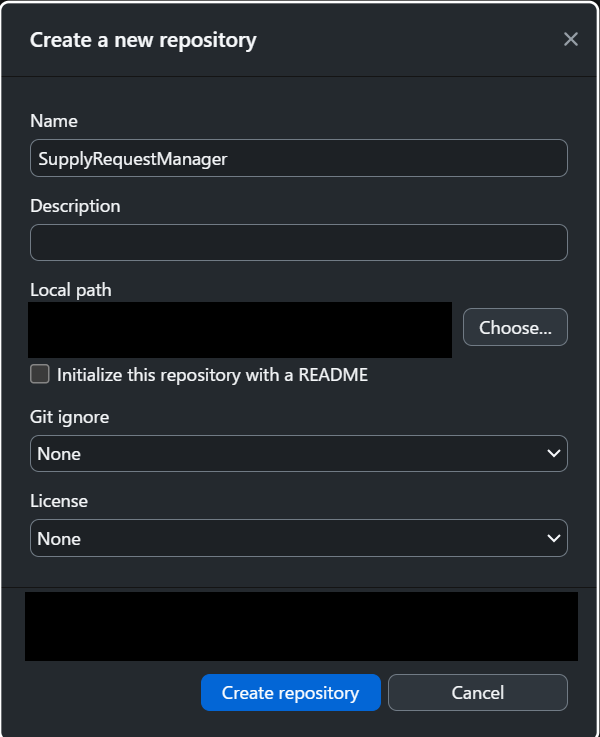Click the Name field label

[54, 121]
